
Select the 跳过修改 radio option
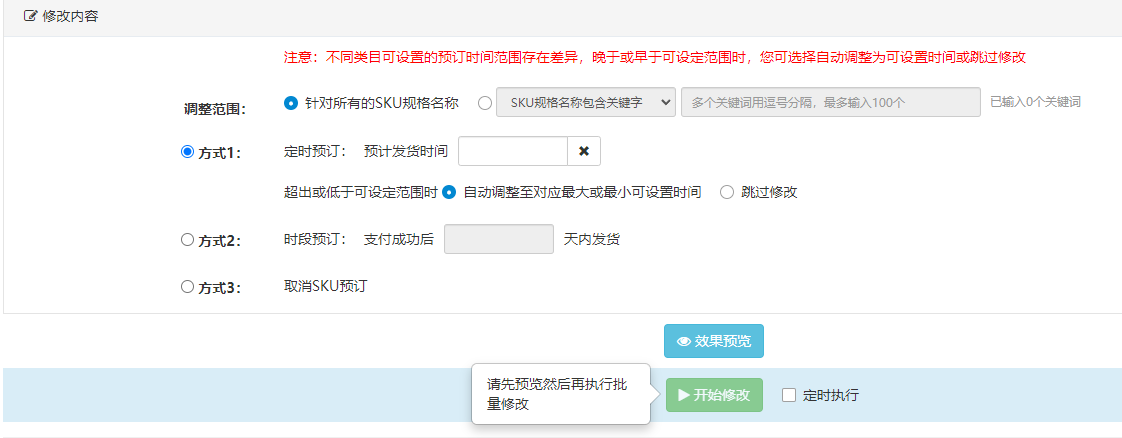(727, 192)
